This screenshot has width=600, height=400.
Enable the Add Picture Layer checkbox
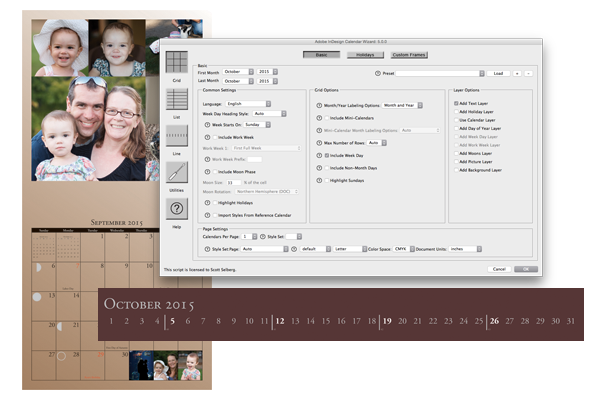tap(456, 162)
